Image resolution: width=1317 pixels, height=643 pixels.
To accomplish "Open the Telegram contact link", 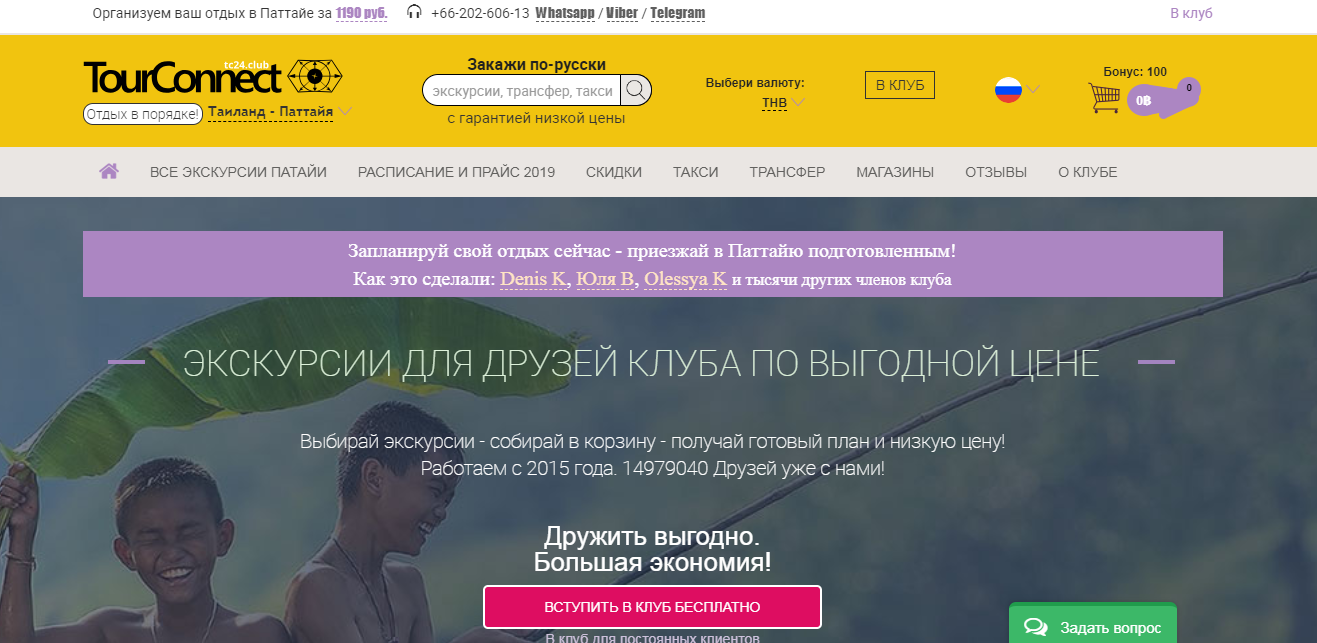I will [678, 13].
